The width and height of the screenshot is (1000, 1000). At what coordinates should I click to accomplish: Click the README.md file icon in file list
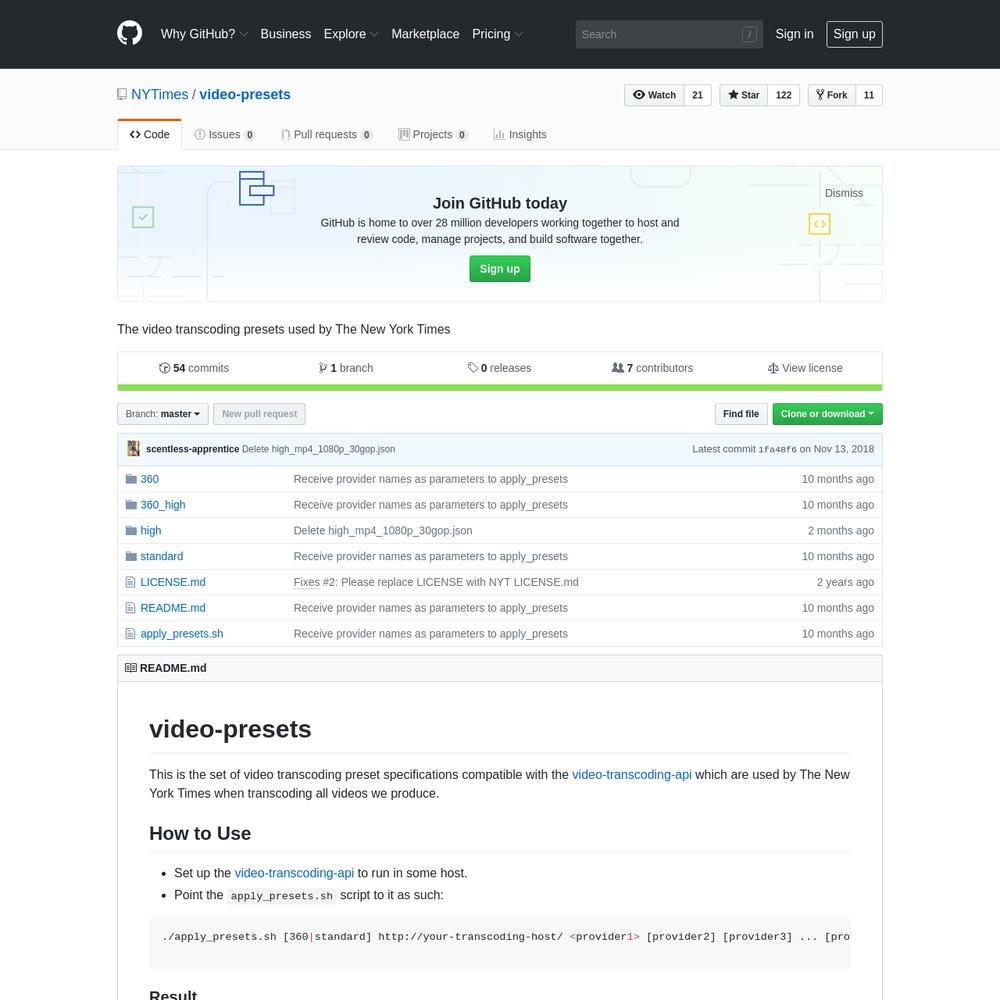point(130,608)
